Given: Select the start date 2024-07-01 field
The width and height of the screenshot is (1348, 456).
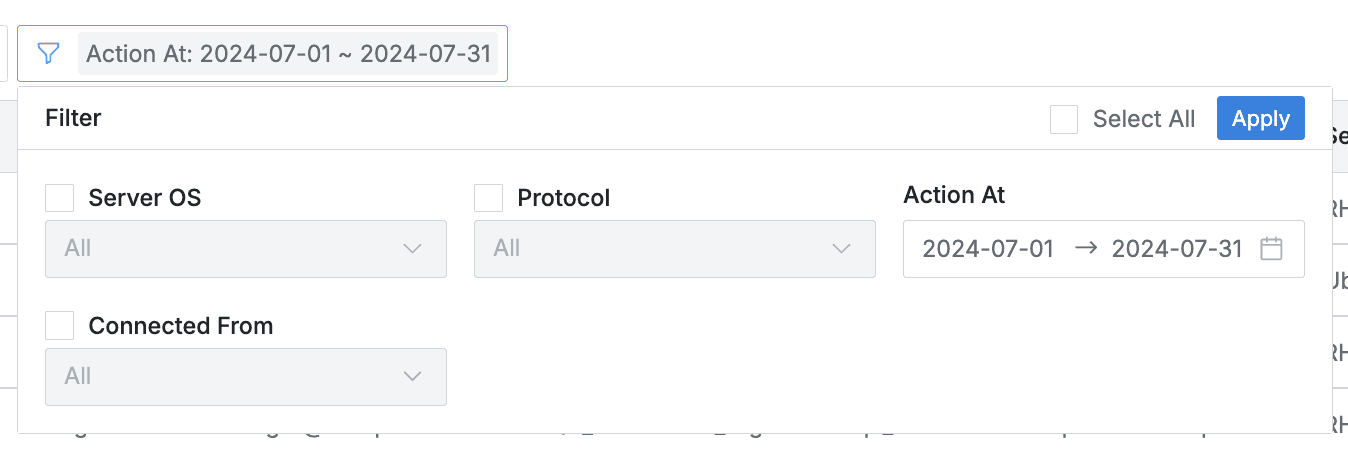Looking at the screenshot, I should coord(988,249).
